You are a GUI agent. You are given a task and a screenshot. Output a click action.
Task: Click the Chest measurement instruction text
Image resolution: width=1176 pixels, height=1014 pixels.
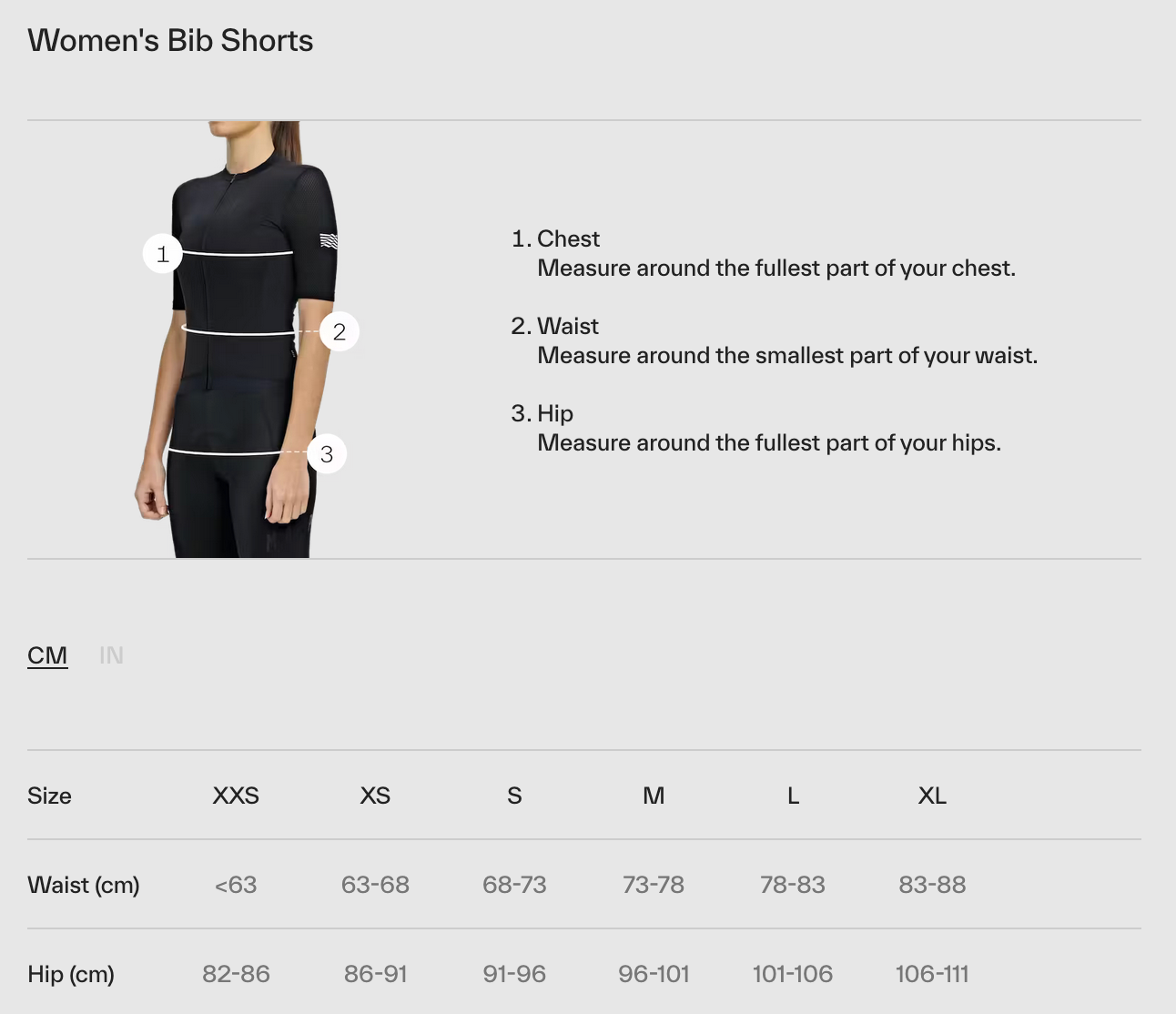(x=776, y=269)
